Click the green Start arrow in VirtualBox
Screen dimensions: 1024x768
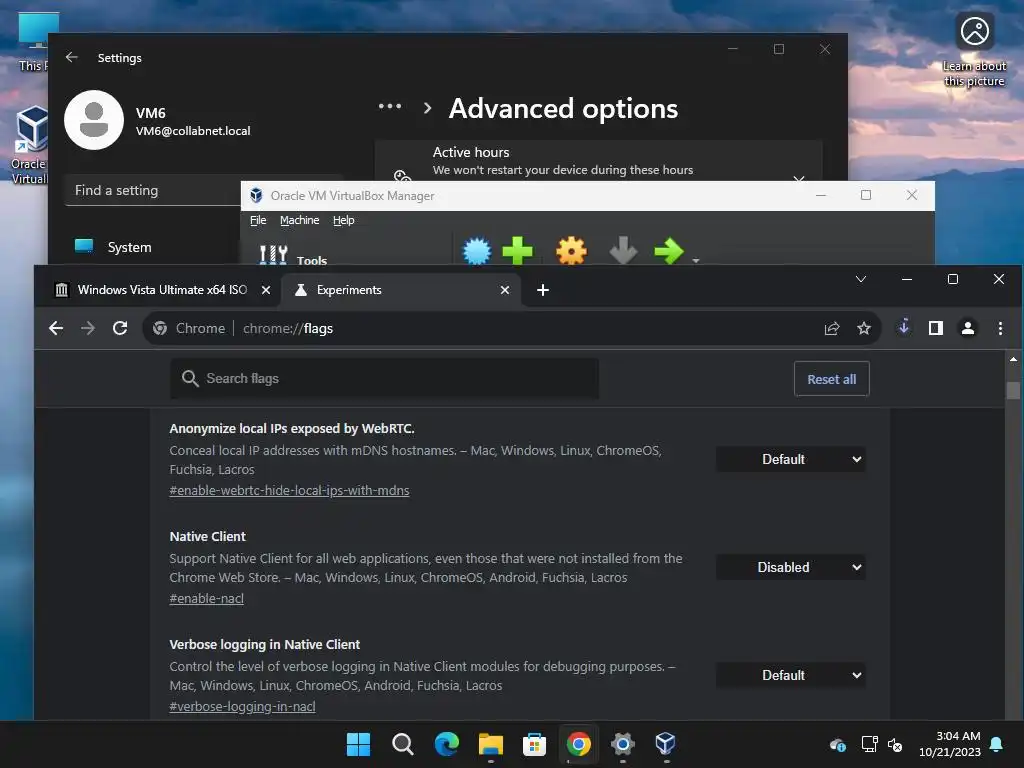tap(669, 251)
